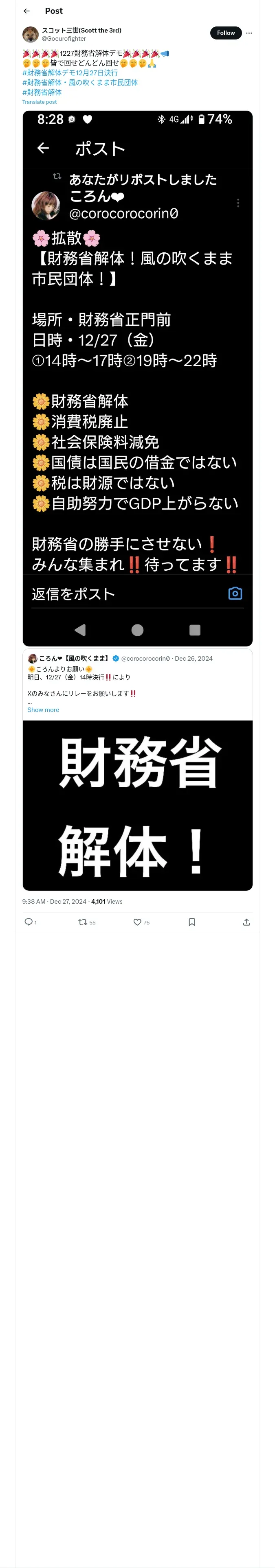
Task: Open スコット三世 profile avatar
Action: coord(31,34)
